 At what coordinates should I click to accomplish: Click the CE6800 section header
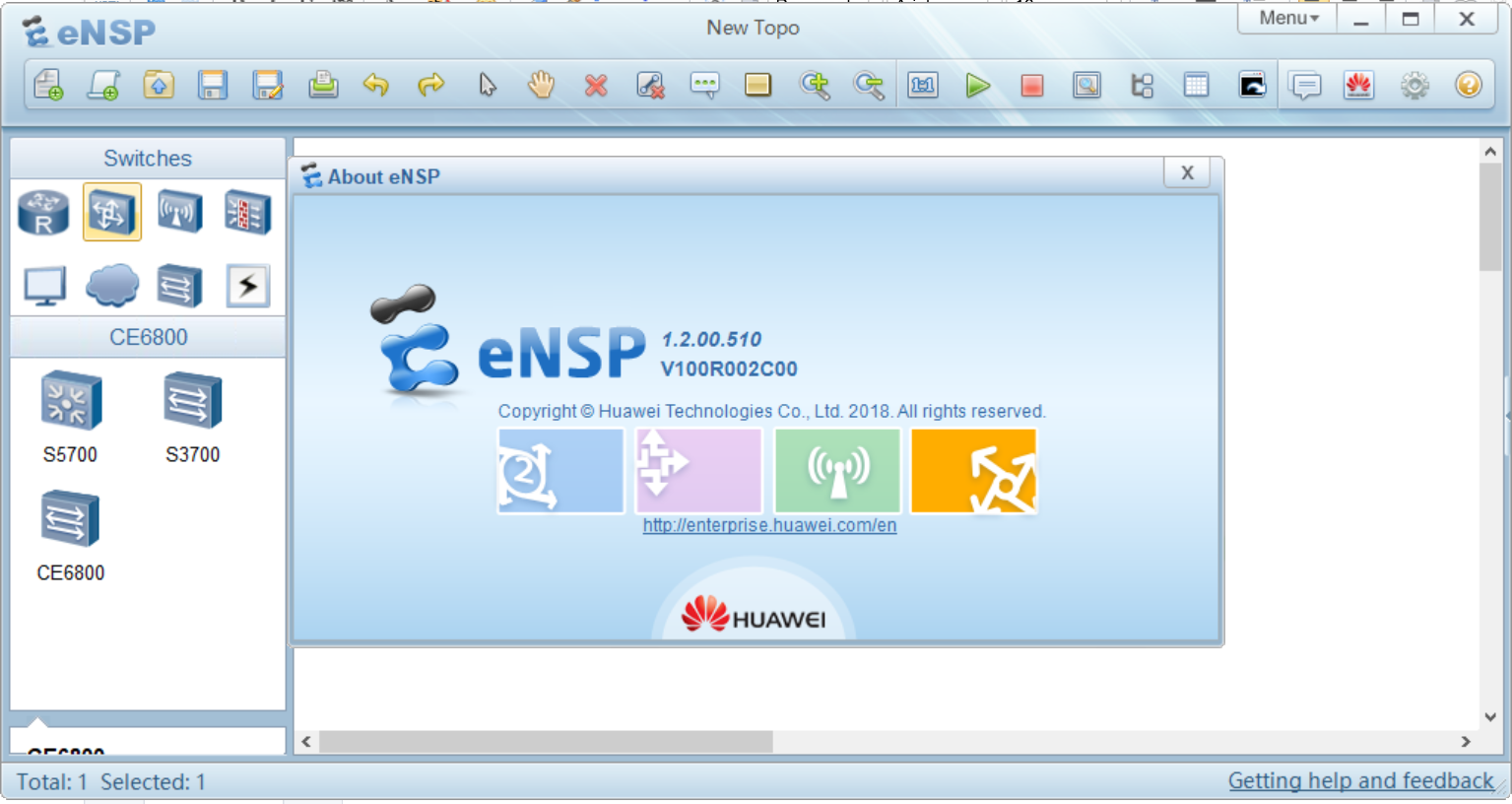pos(148,337)
